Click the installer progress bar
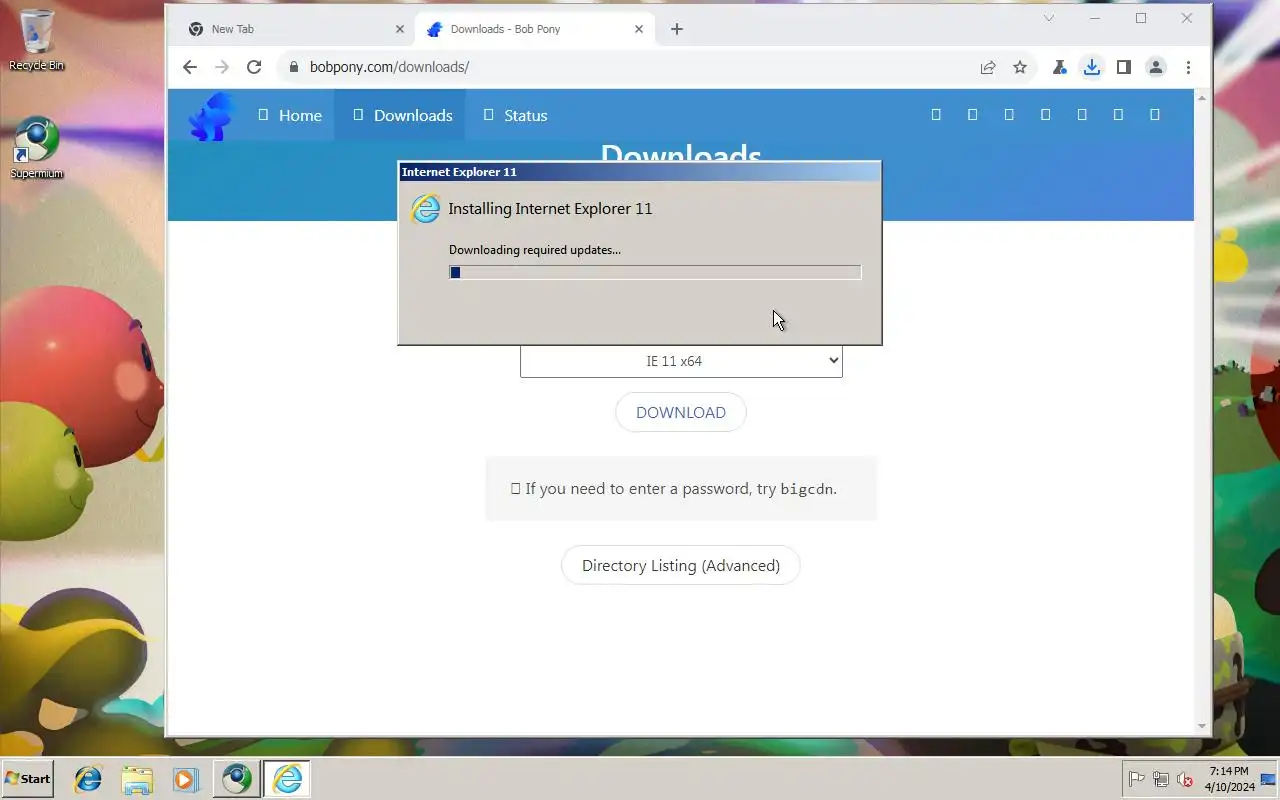 tap(655, 272)
